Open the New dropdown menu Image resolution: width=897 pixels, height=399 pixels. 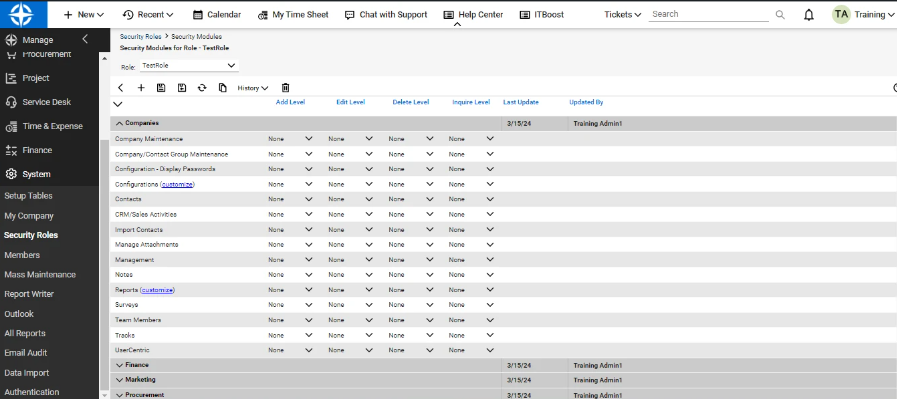point(84,15)
